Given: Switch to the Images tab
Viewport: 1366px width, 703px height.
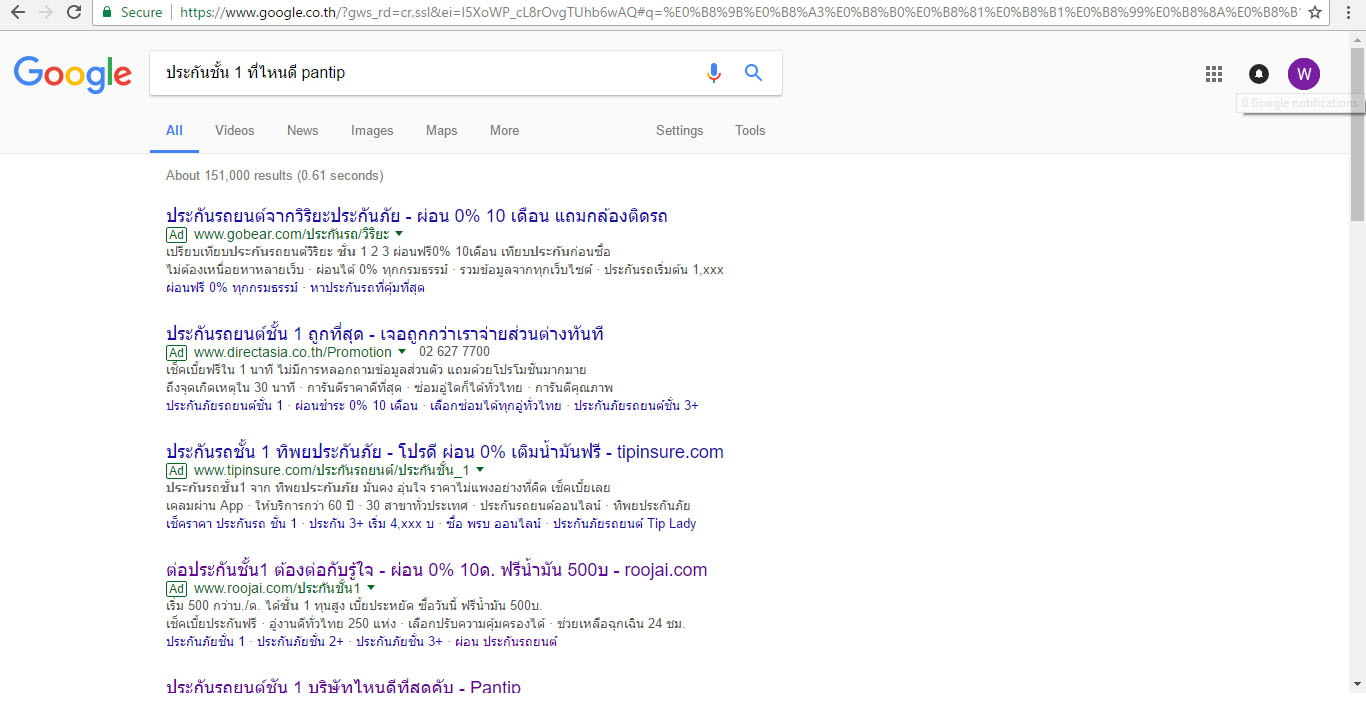Looking at the screenshot, I should pos(372,130).
